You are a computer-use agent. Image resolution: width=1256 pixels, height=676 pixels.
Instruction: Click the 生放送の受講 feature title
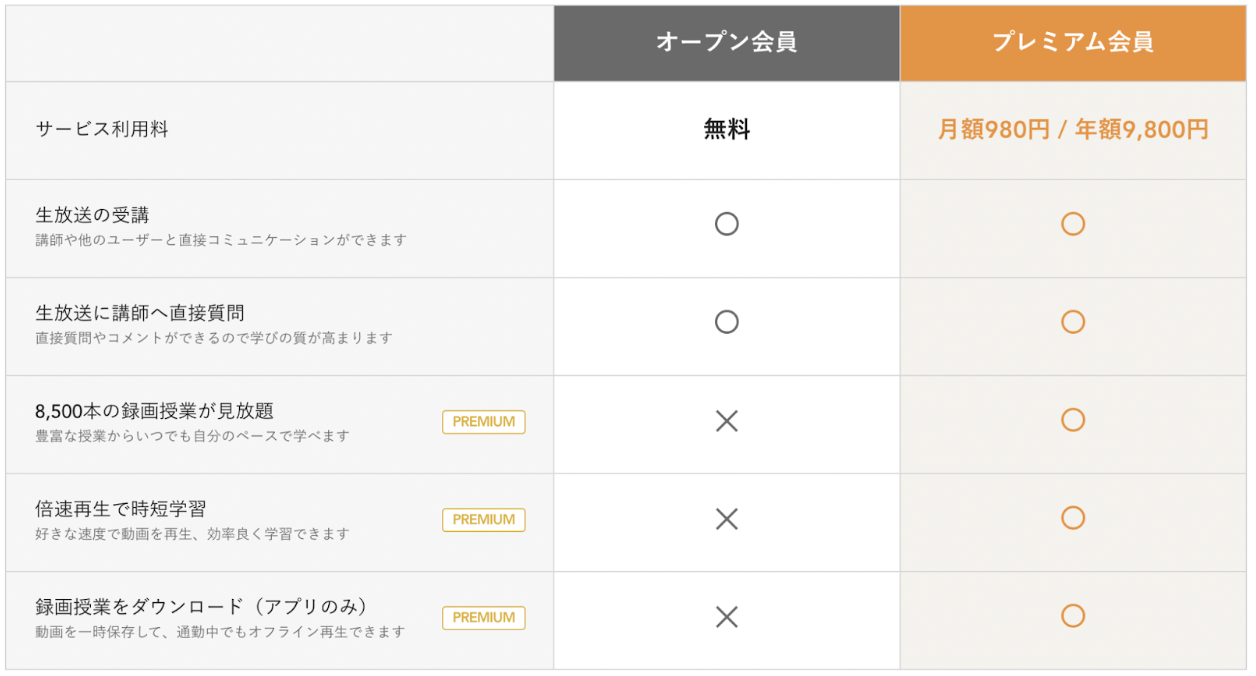(92, 215)
